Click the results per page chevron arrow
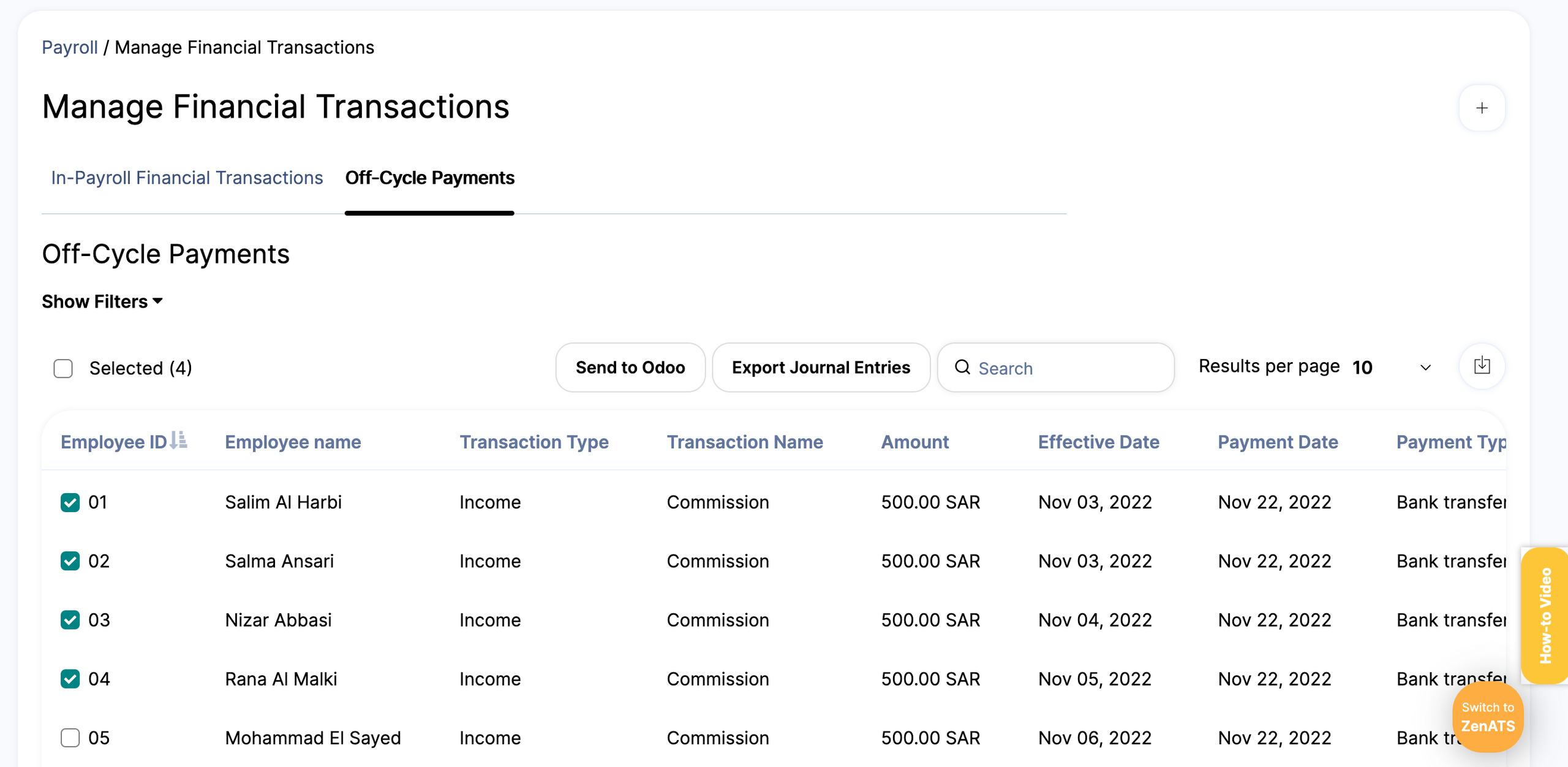1568x767 pixels. [x=1425, y=368]
